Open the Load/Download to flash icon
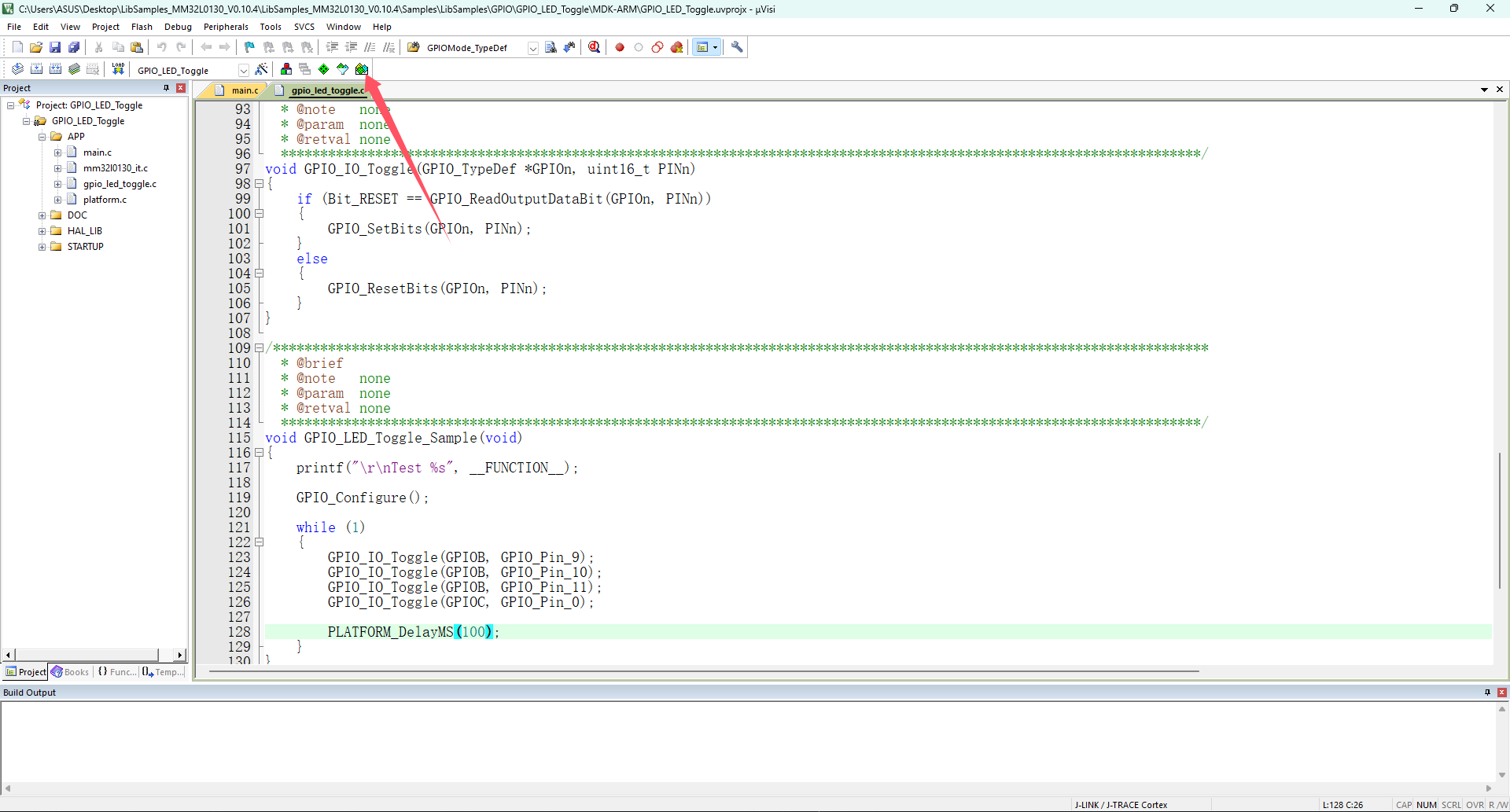The height and width of the screenshot is (812, 1510). tap(118, 69)
